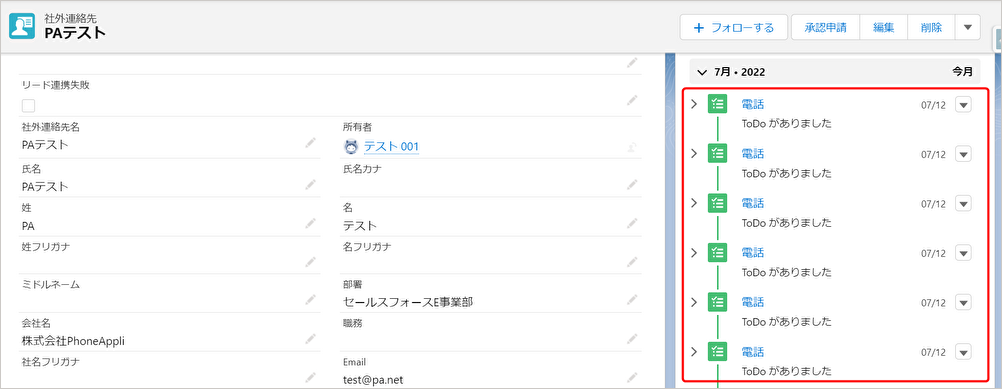The image size is (1002, 389).
Task: Click pencil icon for ミドルネーム field
Action: click(x=311, y=299)
